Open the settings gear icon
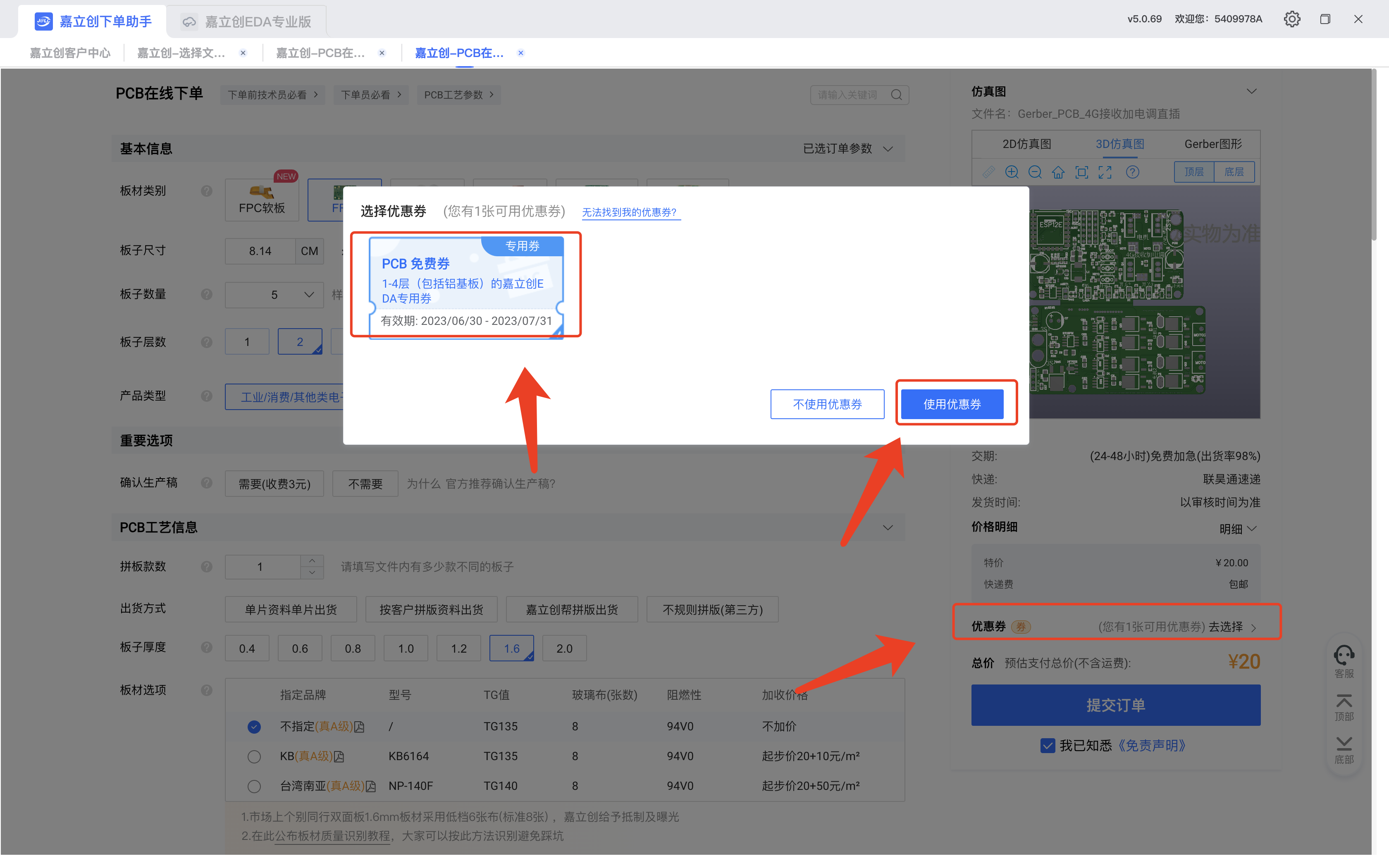The image size is (1389, 868). coord(1291,19)
